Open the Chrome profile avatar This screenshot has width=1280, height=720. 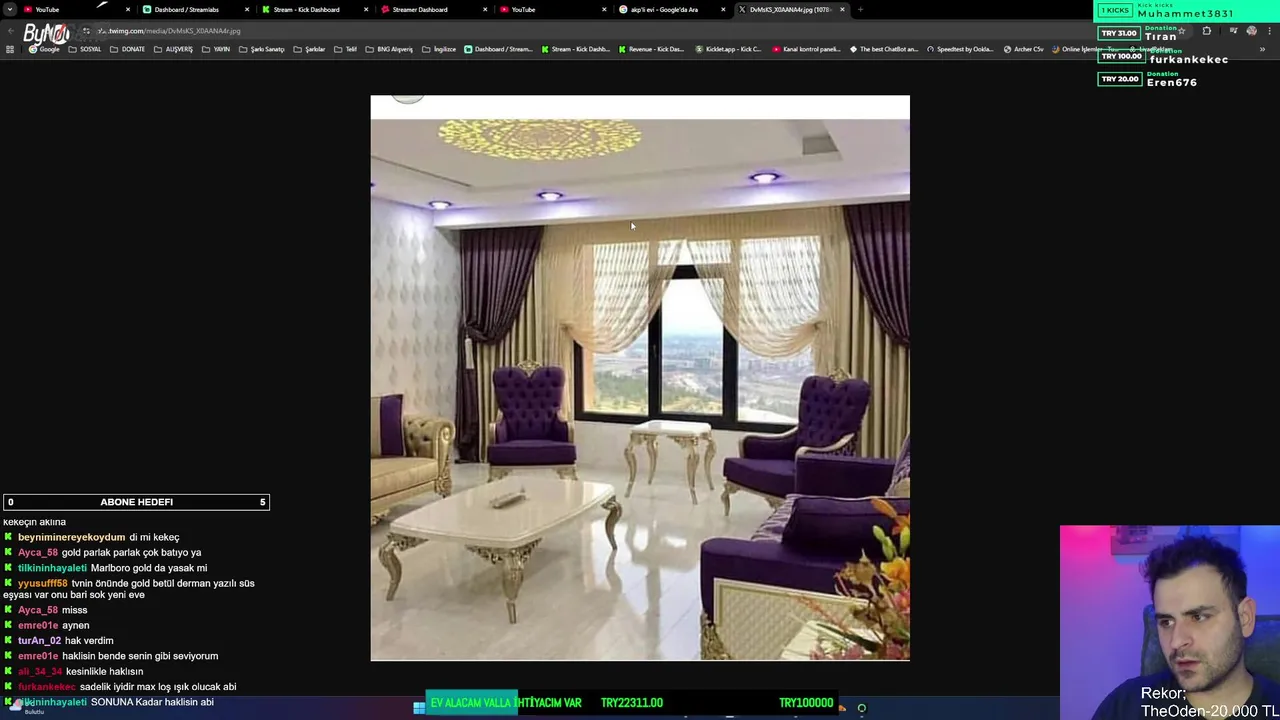[1251, 31]
